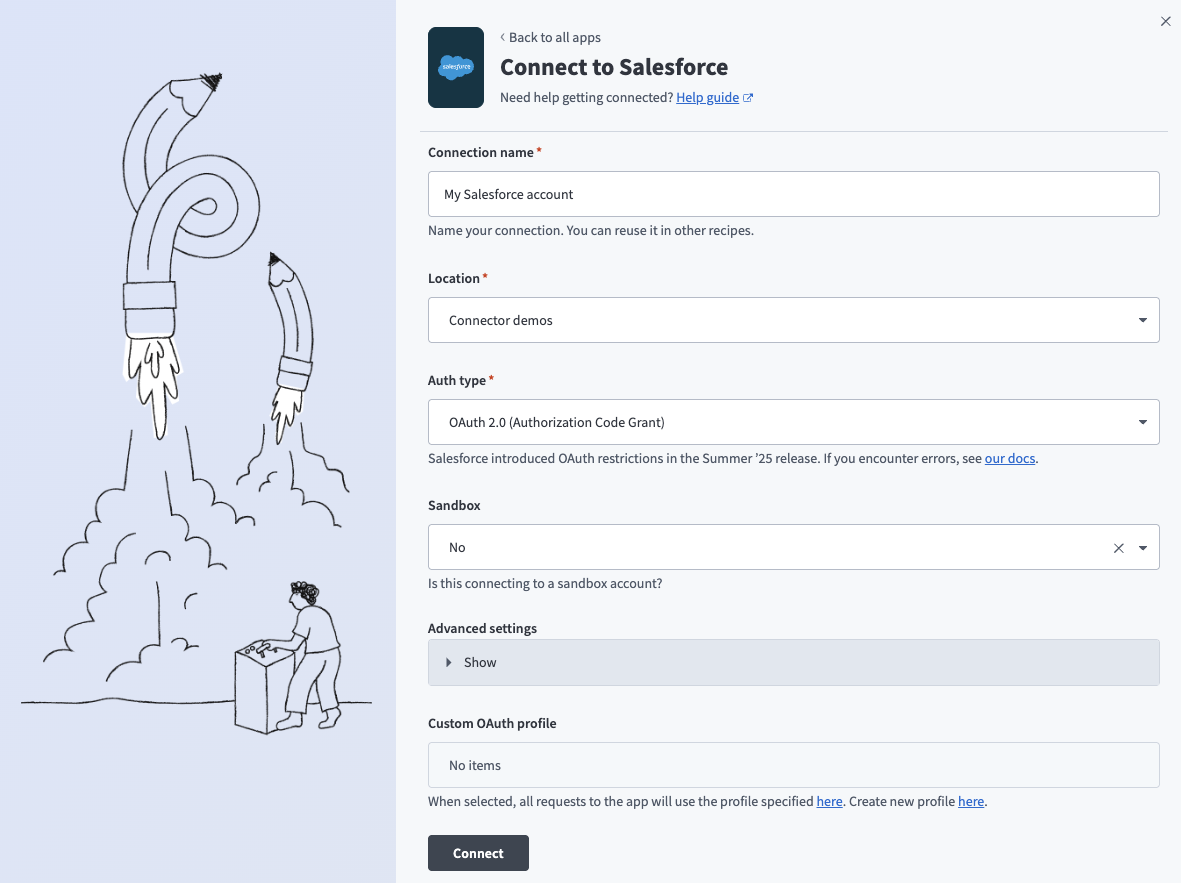Follow the "our docs" link about OAuth restrictions

click(x=1009, y=458)
